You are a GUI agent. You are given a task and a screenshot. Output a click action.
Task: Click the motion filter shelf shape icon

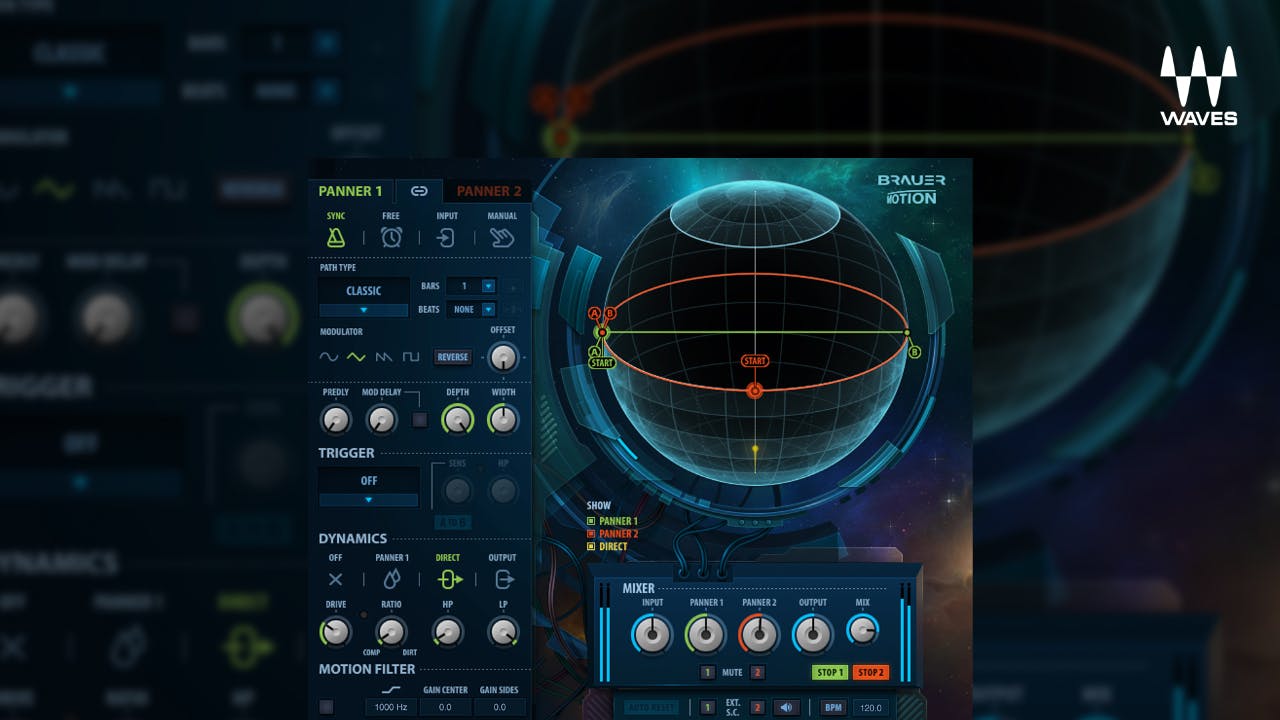click(x=390, y=690)
